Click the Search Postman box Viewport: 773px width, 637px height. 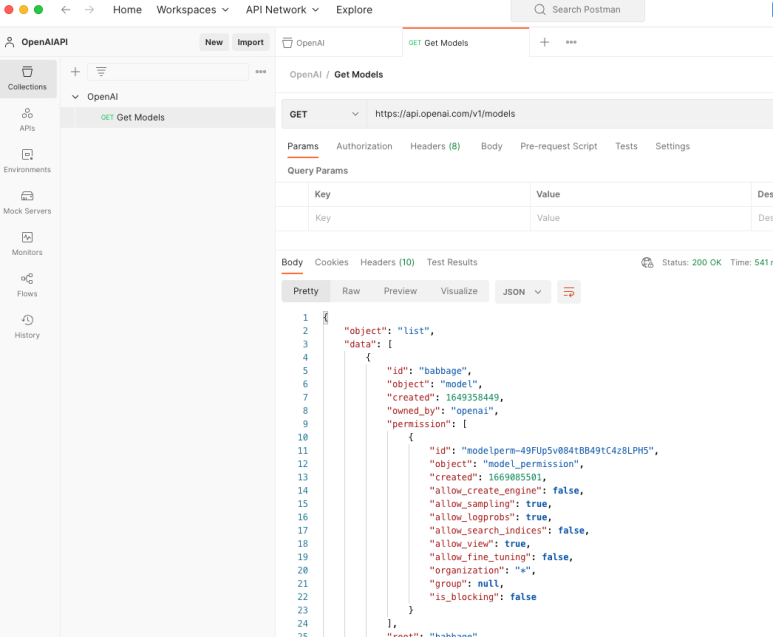pos(578,10)
